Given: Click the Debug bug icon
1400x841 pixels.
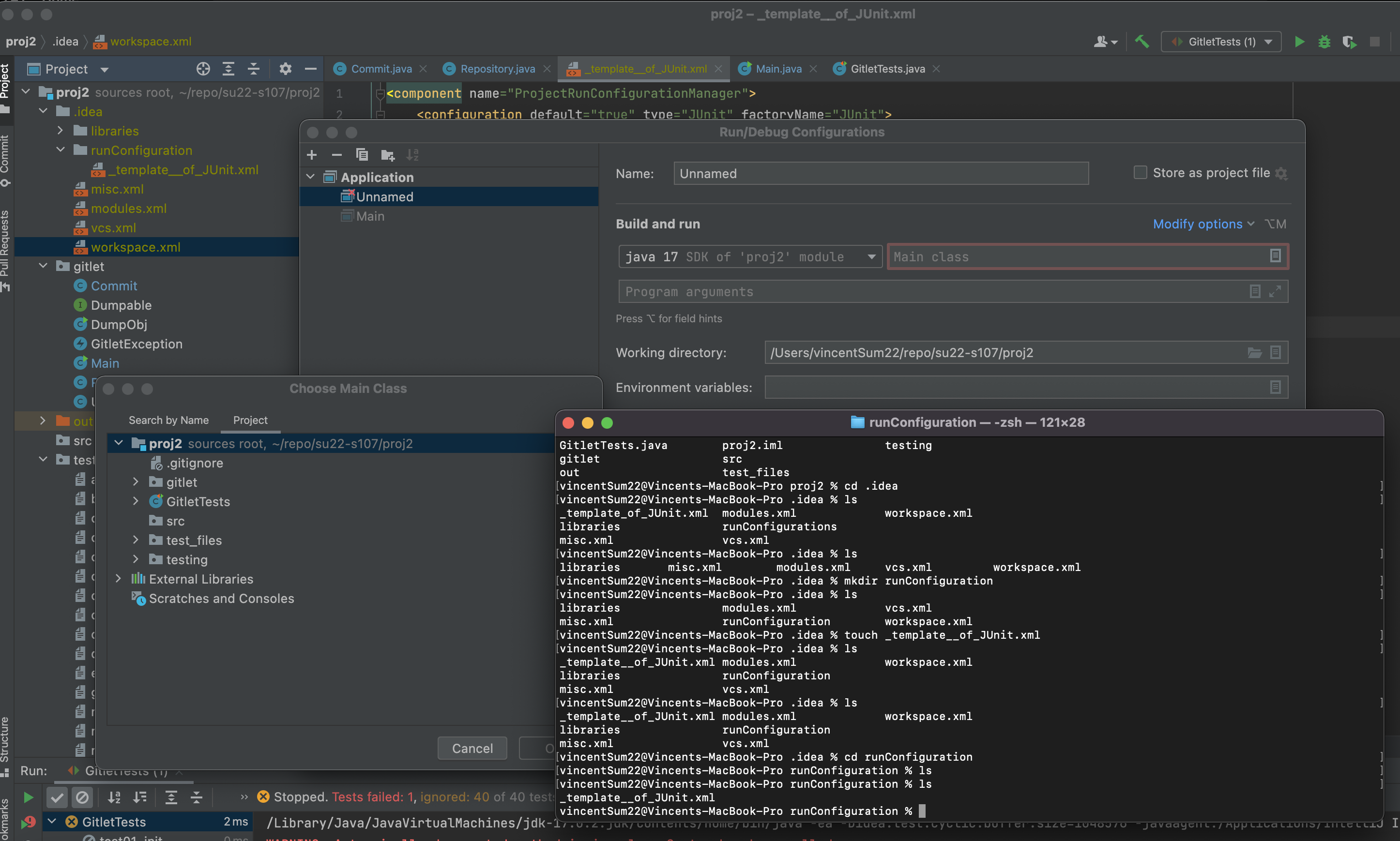Looking at the screenshot, I should coord(1324,42).
